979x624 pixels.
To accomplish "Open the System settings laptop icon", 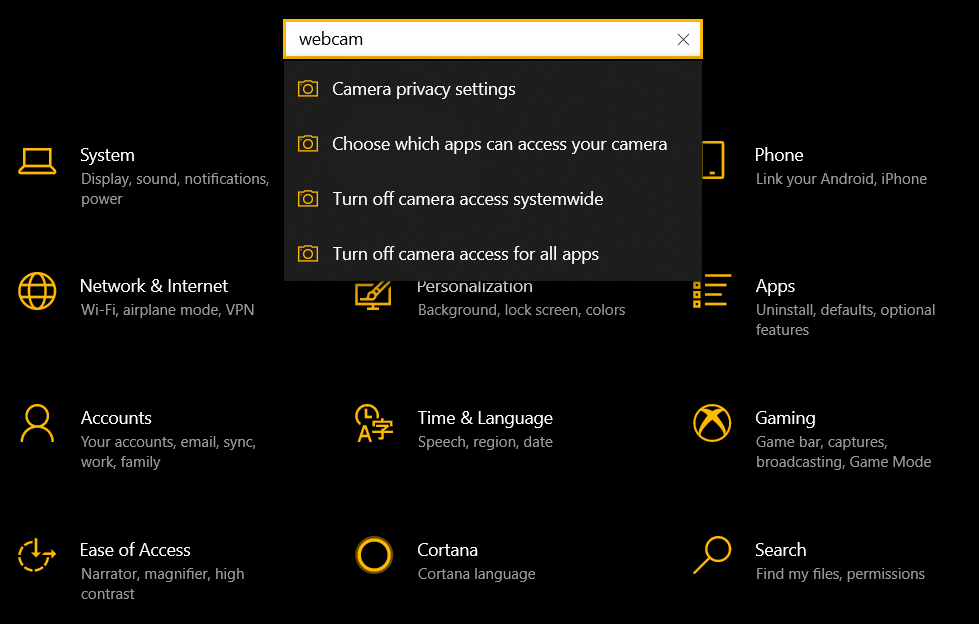I will pyautogui.click(x=37, y=160).
